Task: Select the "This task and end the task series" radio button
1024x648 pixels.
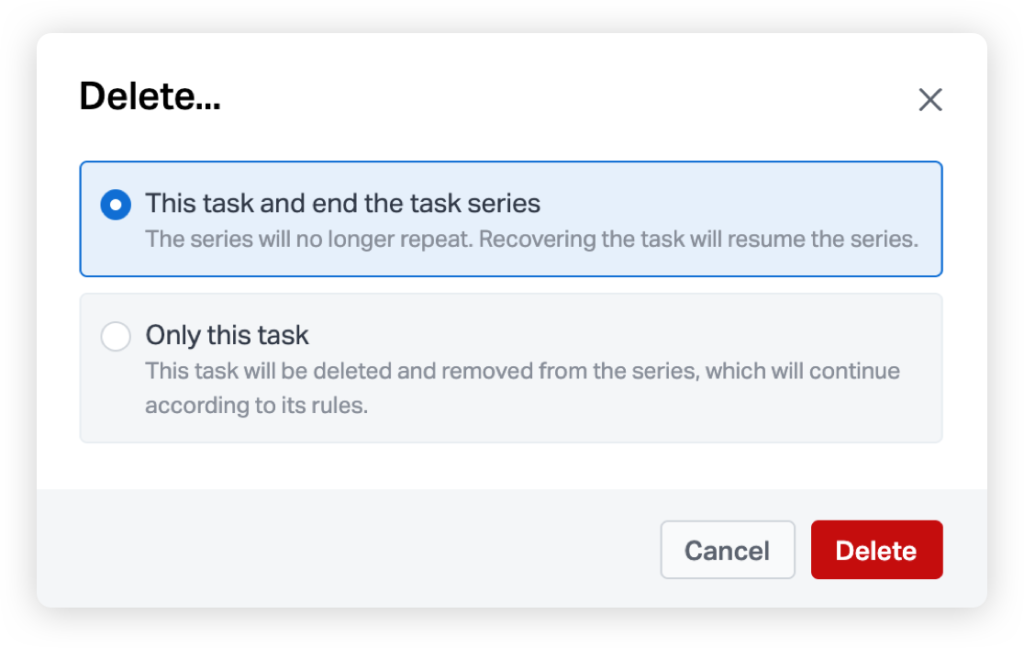Action: (x=116, y=204)
